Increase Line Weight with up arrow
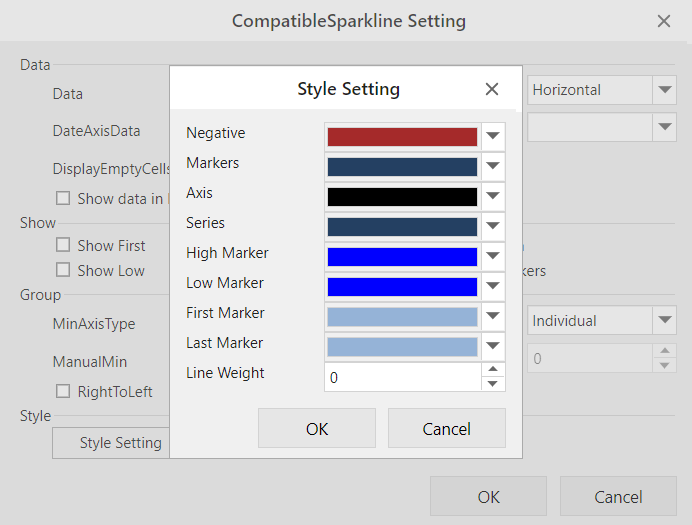The image size is (692, 525). 492,370
